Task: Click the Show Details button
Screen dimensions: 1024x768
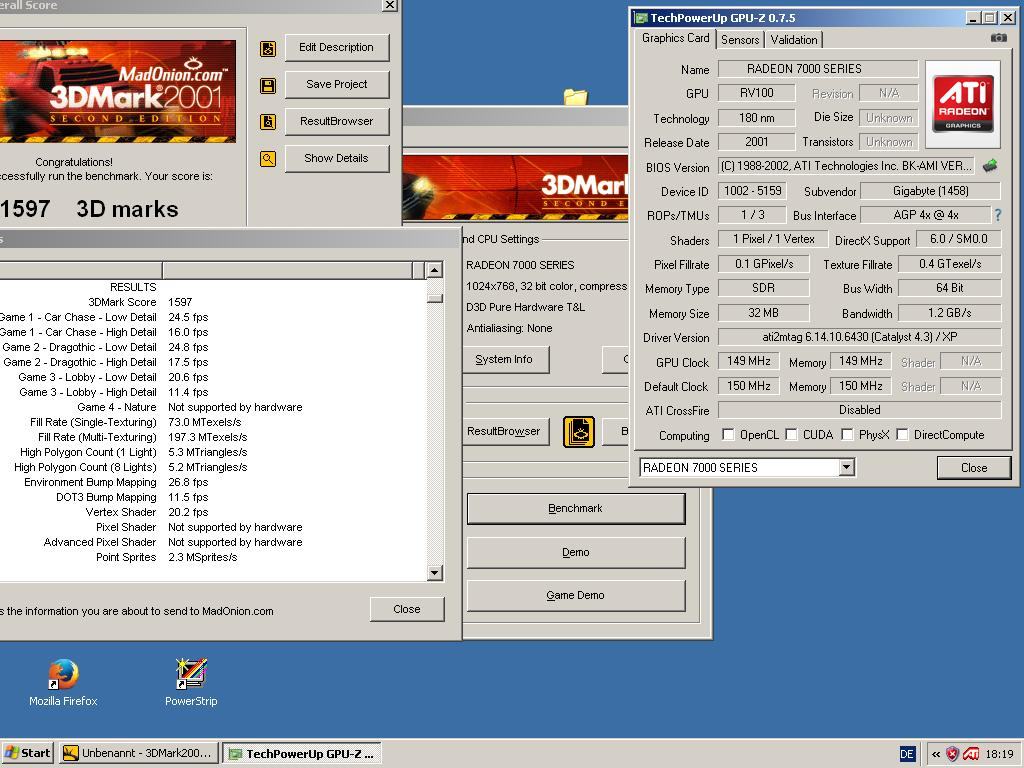Action: point(336,158)
